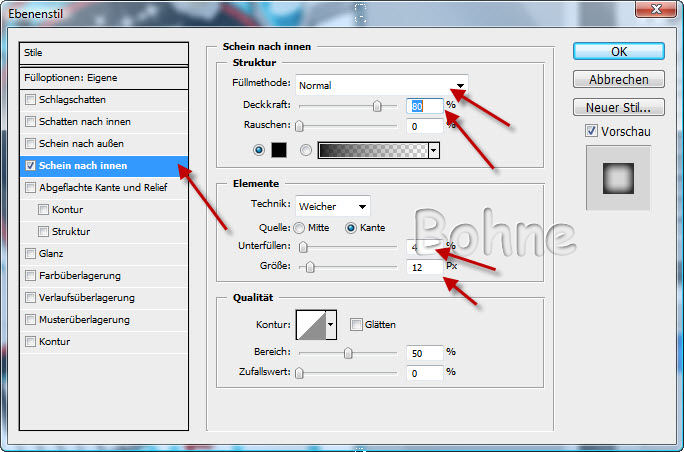Image resolution: width=684 pixels, height=452 pixels.
Task: Open the gradient picker dropdown arrow
Action: [433, 151]
